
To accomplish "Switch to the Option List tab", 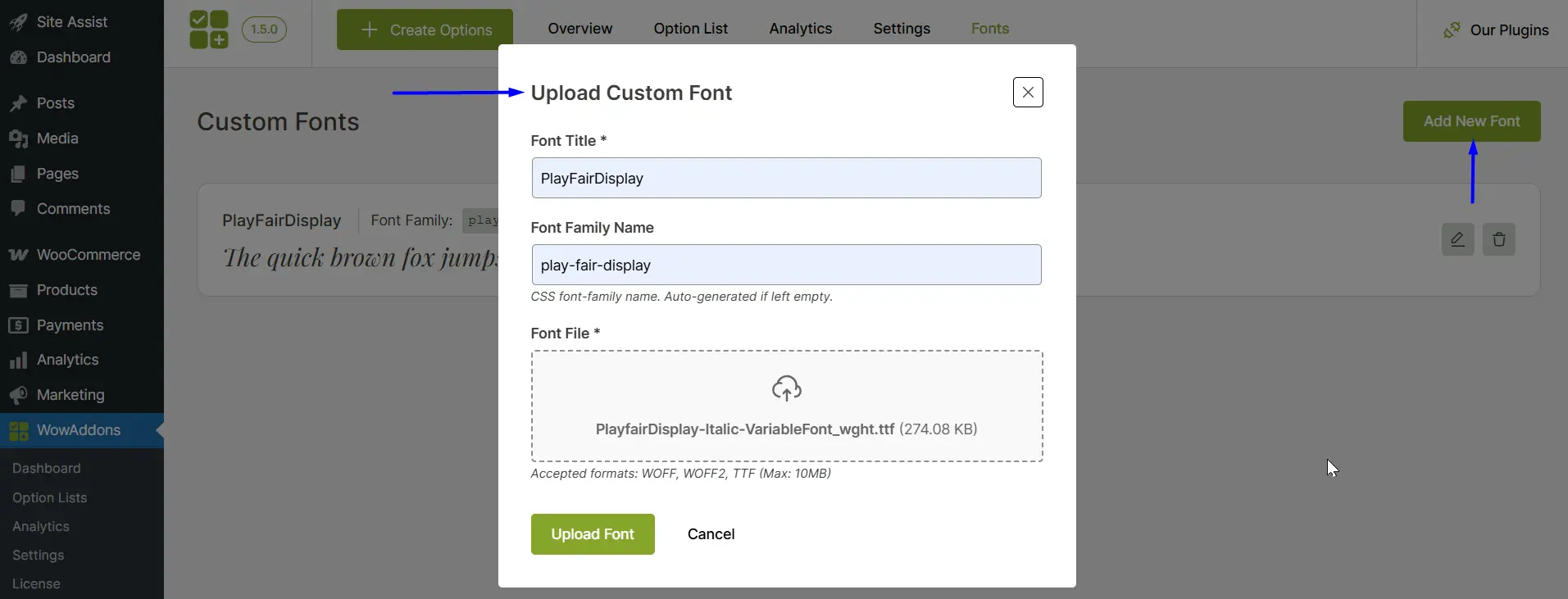I will tap(690, 29).
